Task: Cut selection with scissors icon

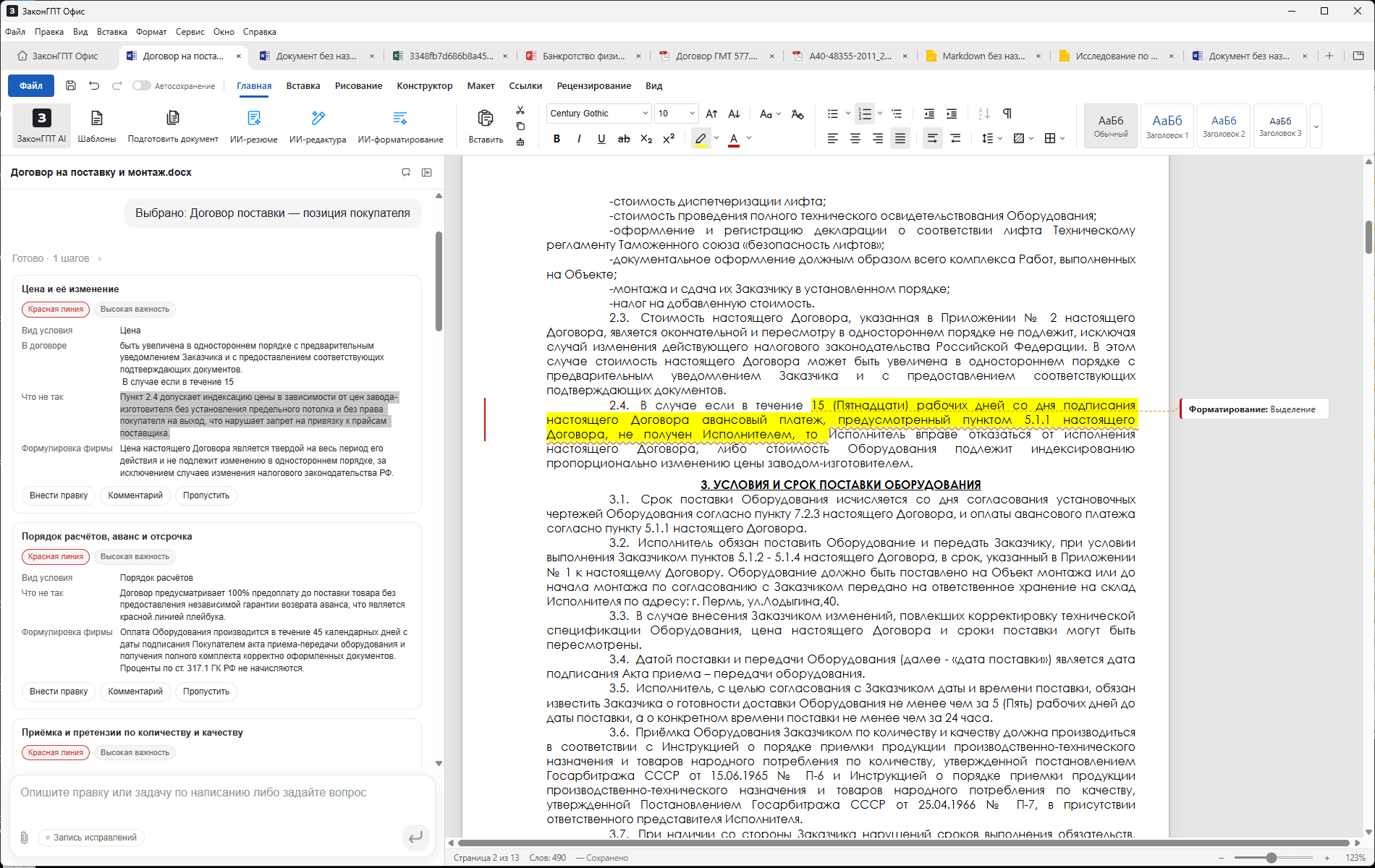Action: [x=520, y=111]
